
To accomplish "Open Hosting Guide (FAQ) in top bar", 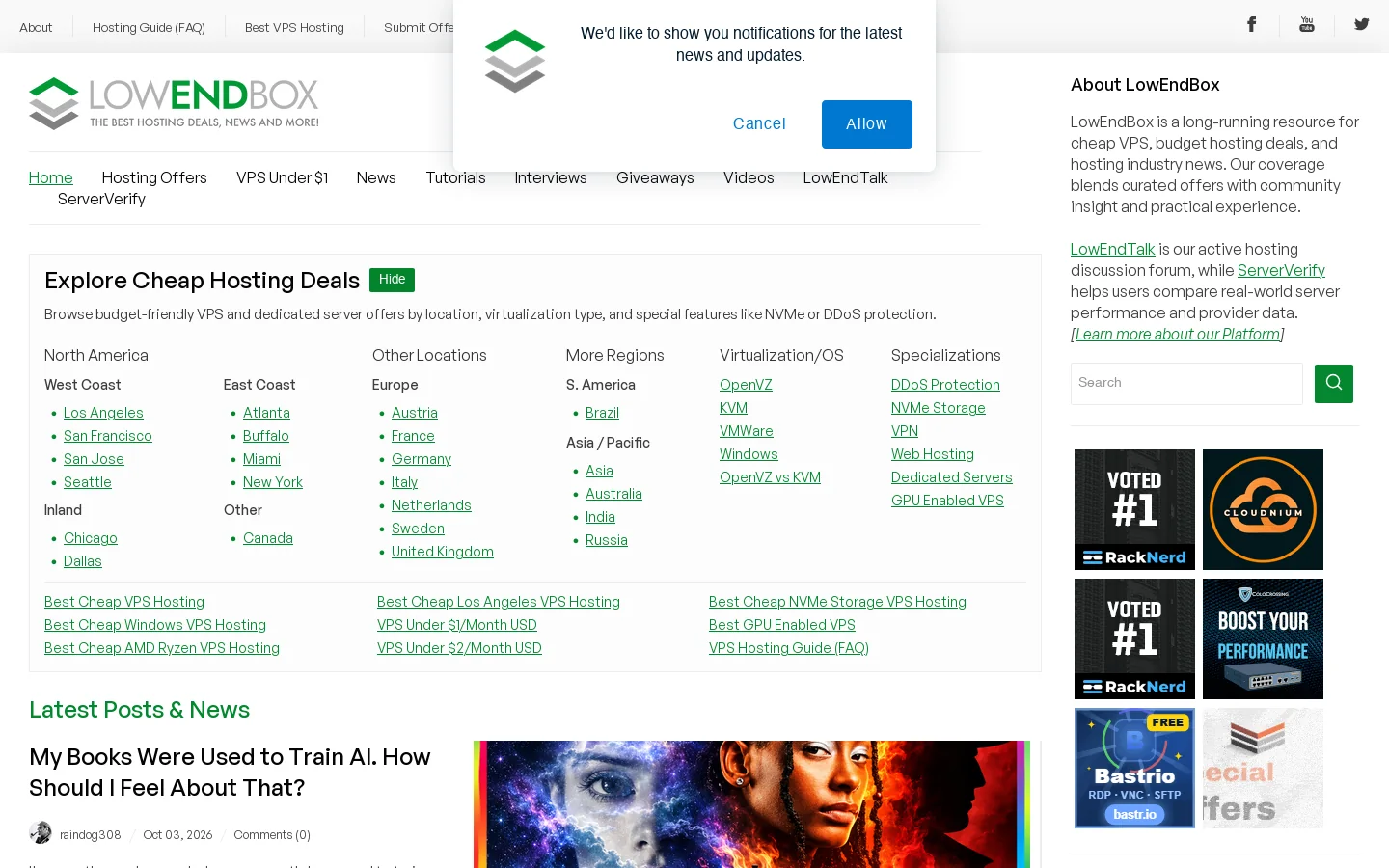I will (149, 28).
